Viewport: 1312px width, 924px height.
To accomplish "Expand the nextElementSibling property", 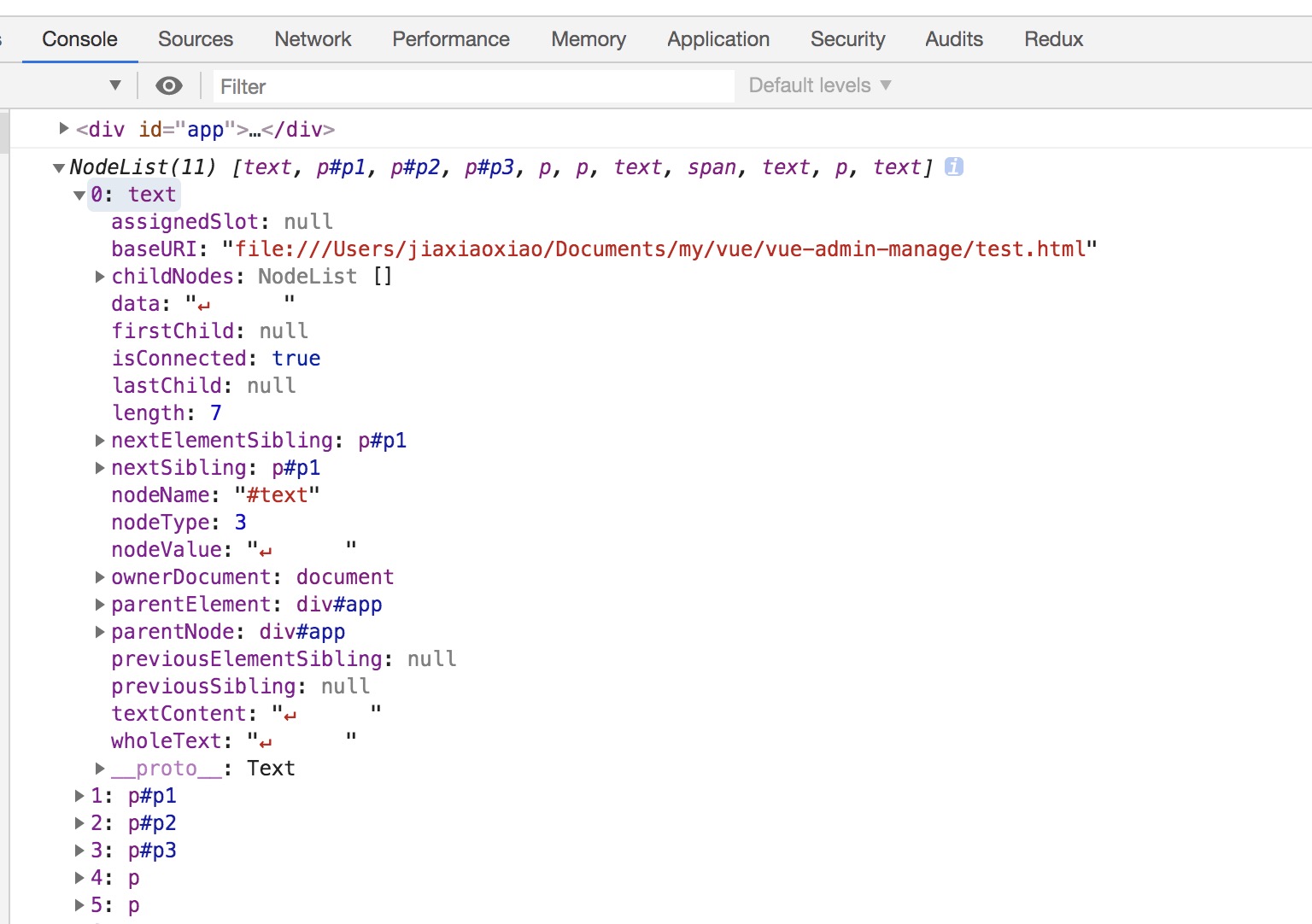I will coord(100,441).
